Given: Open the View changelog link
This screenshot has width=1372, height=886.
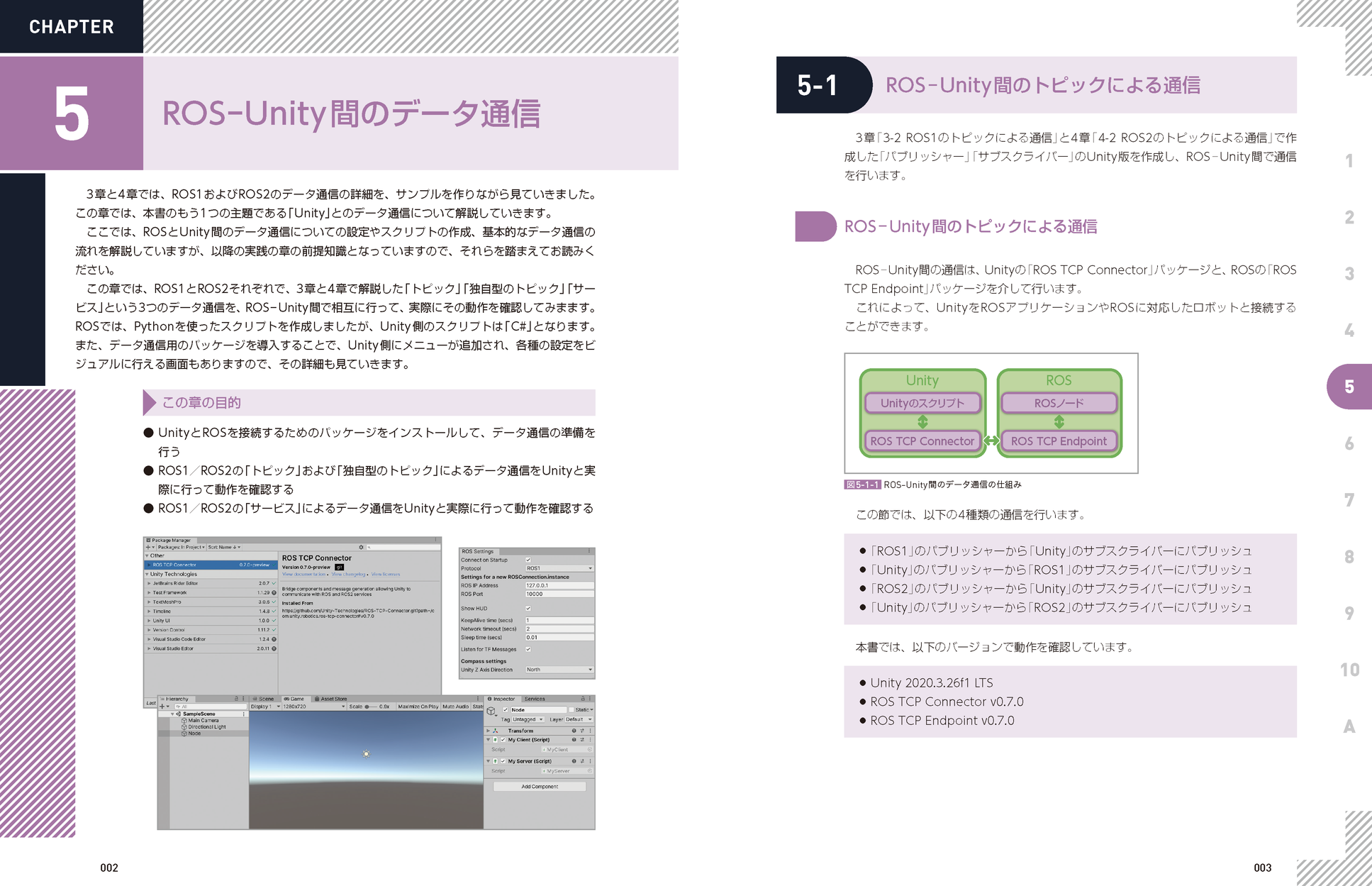Looking at the screenshot, I should click(x=348, y=574).
